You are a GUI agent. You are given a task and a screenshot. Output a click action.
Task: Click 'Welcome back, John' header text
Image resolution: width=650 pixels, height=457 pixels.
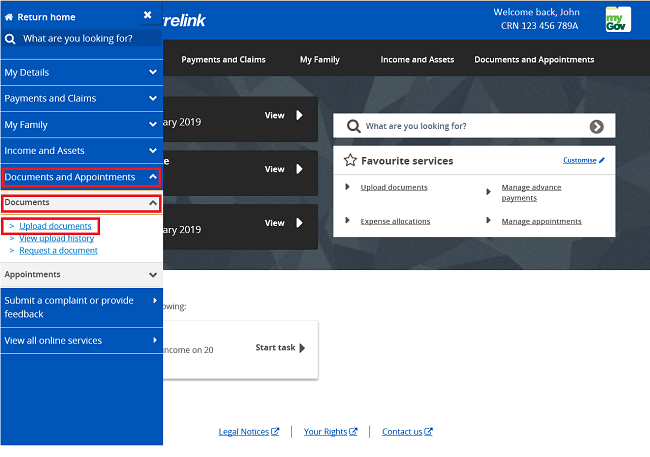(536, 12)
